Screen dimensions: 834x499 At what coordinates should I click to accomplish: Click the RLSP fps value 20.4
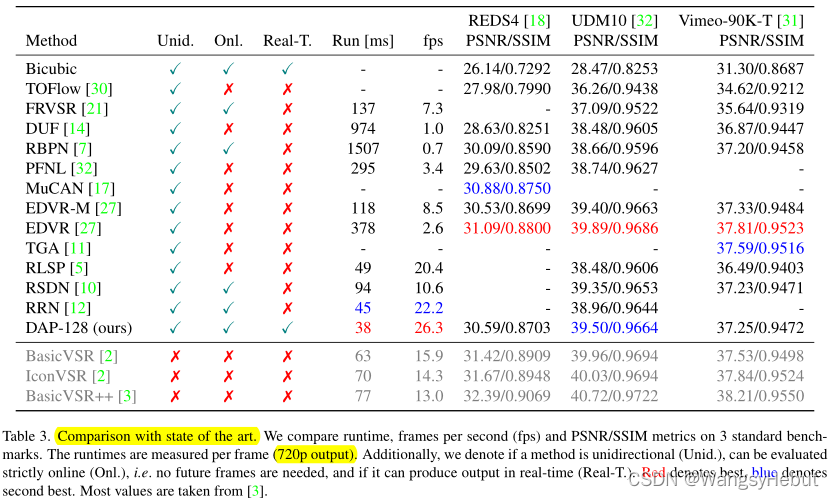(429, 268)
